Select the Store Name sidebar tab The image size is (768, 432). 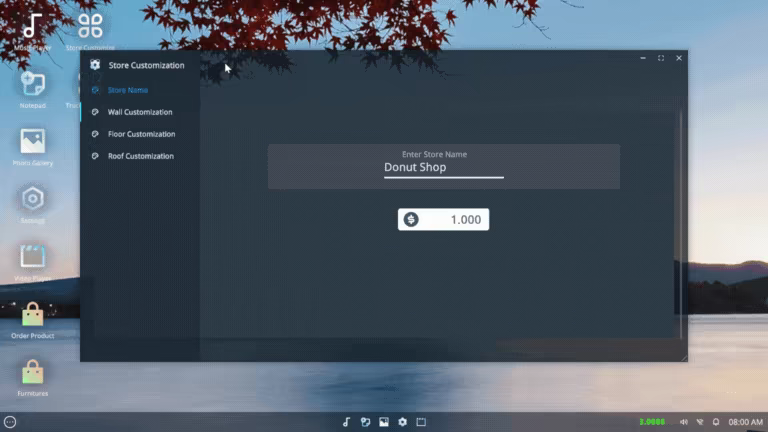(x=140, y=90)
